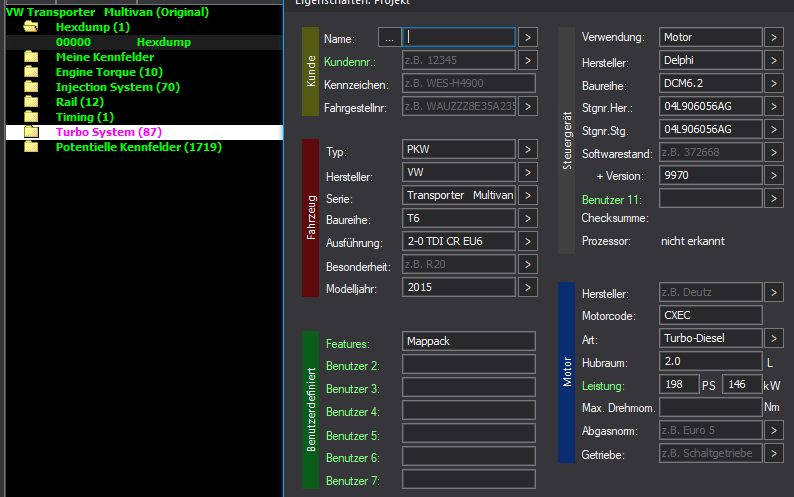The height and width of the screenshot is (497, 794).
Task: Open the Serie Transporter arrow menu
Action: point(528,196)
